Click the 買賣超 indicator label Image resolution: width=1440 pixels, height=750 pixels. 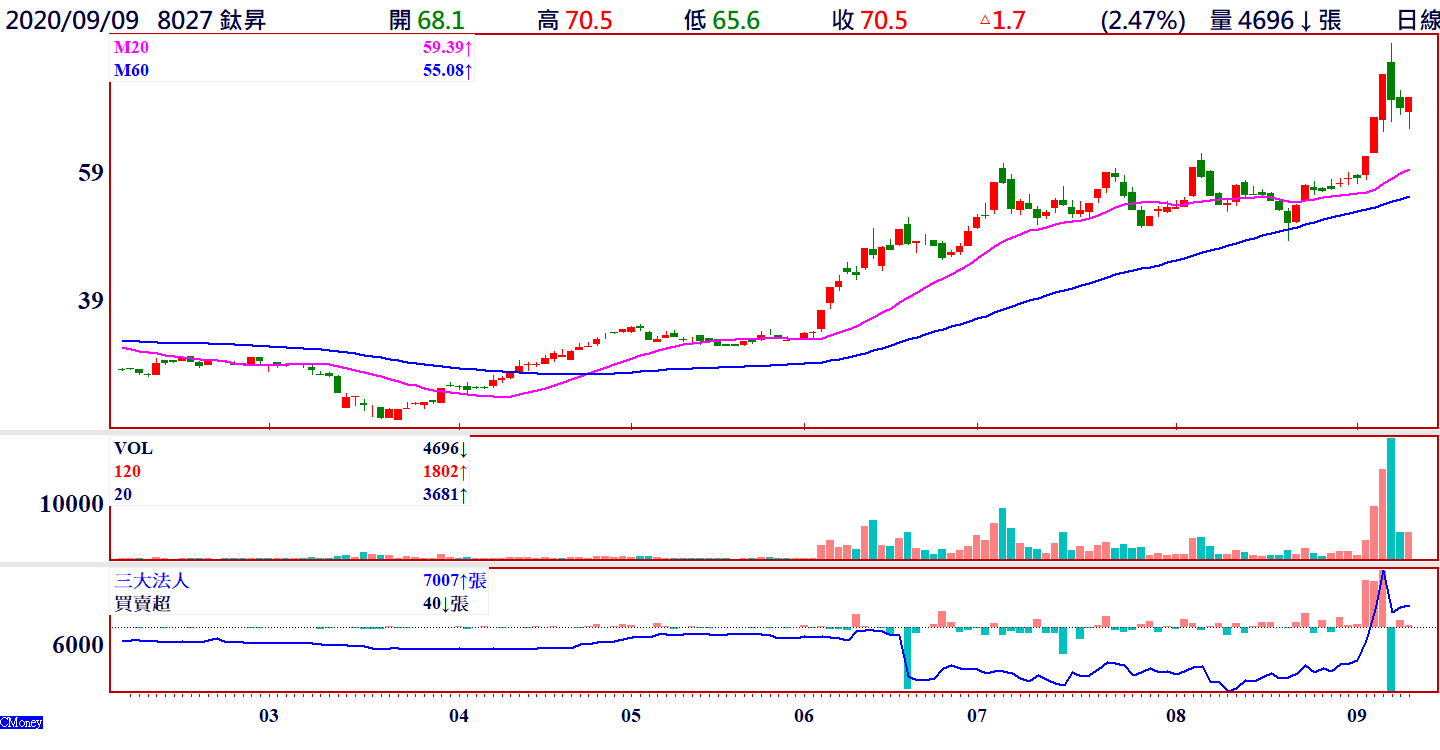(x=137, y=603)
